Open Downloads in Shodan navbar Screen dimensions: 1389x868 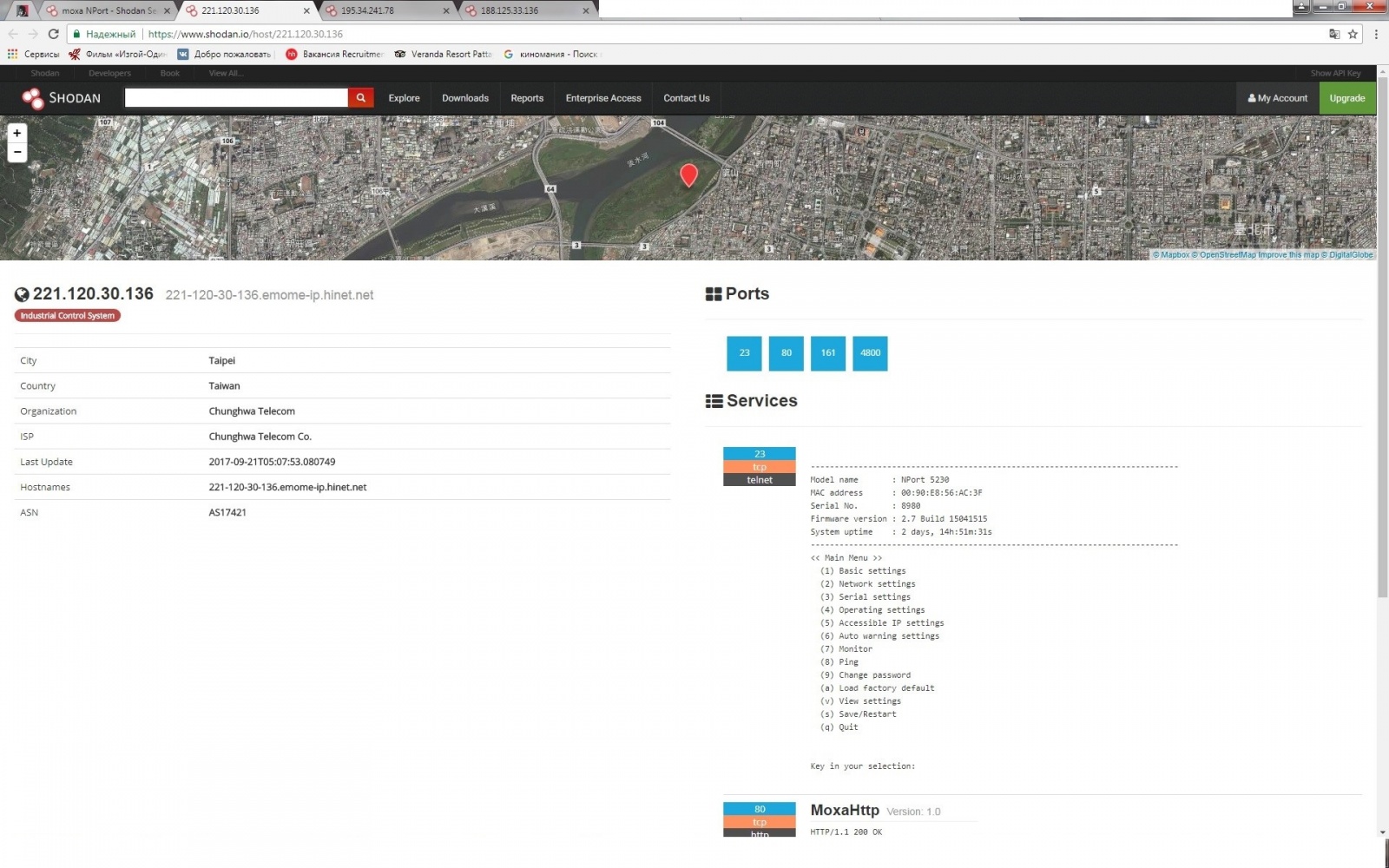465,98
